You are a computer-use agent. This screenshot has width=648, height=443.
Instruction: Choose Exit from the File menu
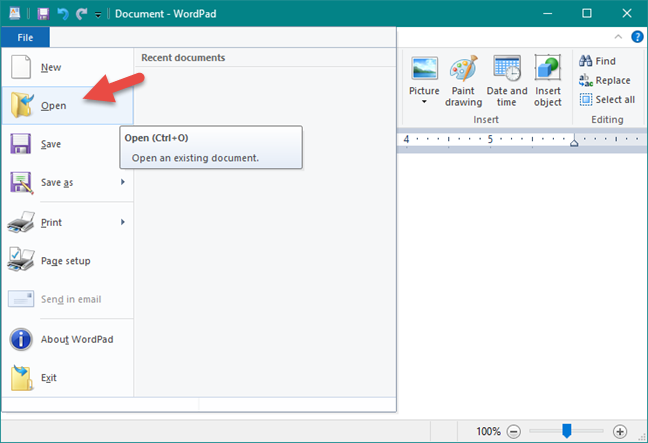[x=68, y=378]
